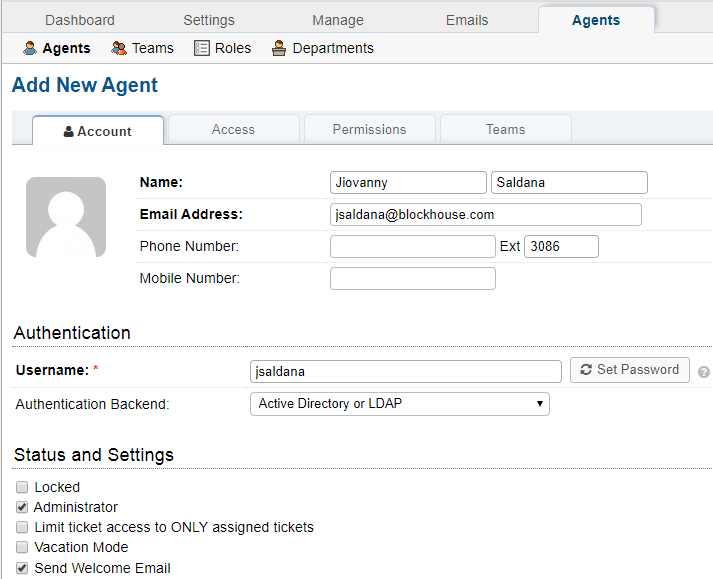713x579 pixels.
Task: Open the Emails main tab
Action: (x=467, y=20)
